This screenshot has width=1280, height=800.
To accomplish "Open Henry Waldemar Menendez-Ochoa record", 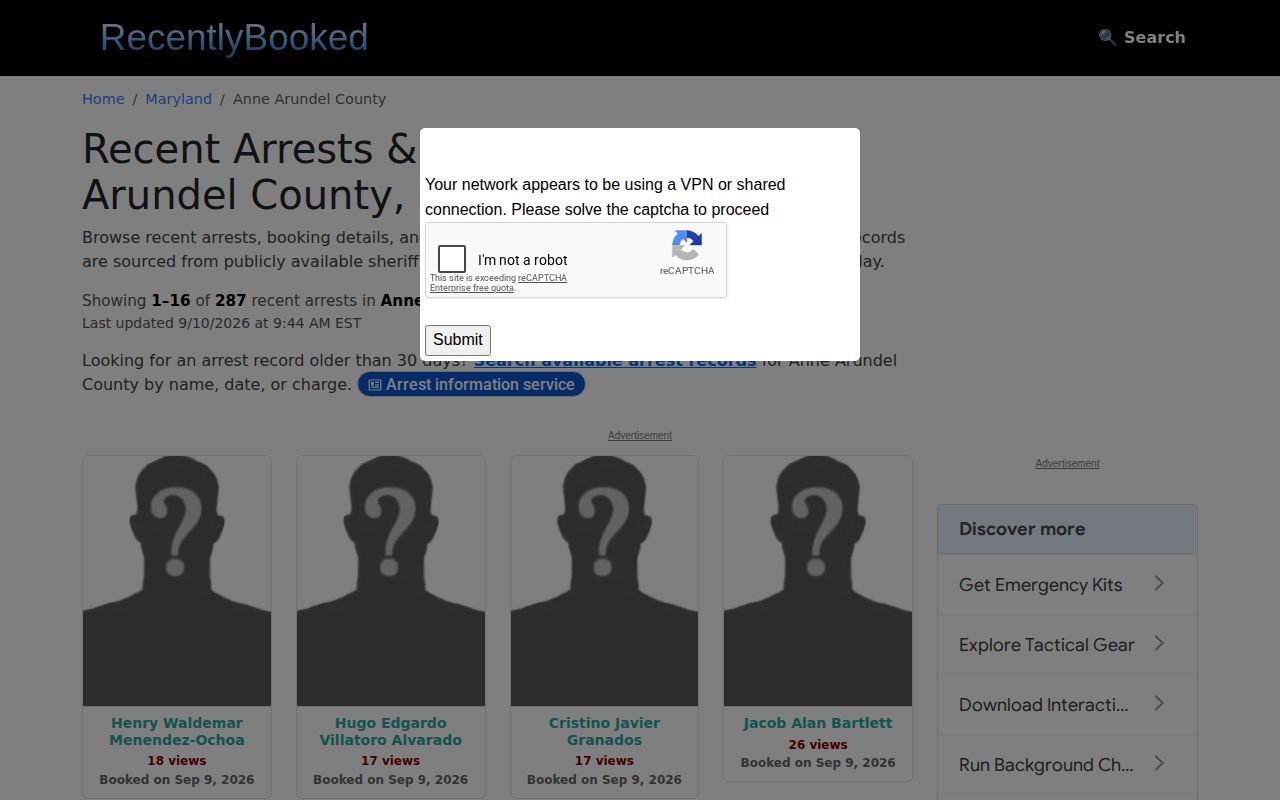I will [177, 731].
